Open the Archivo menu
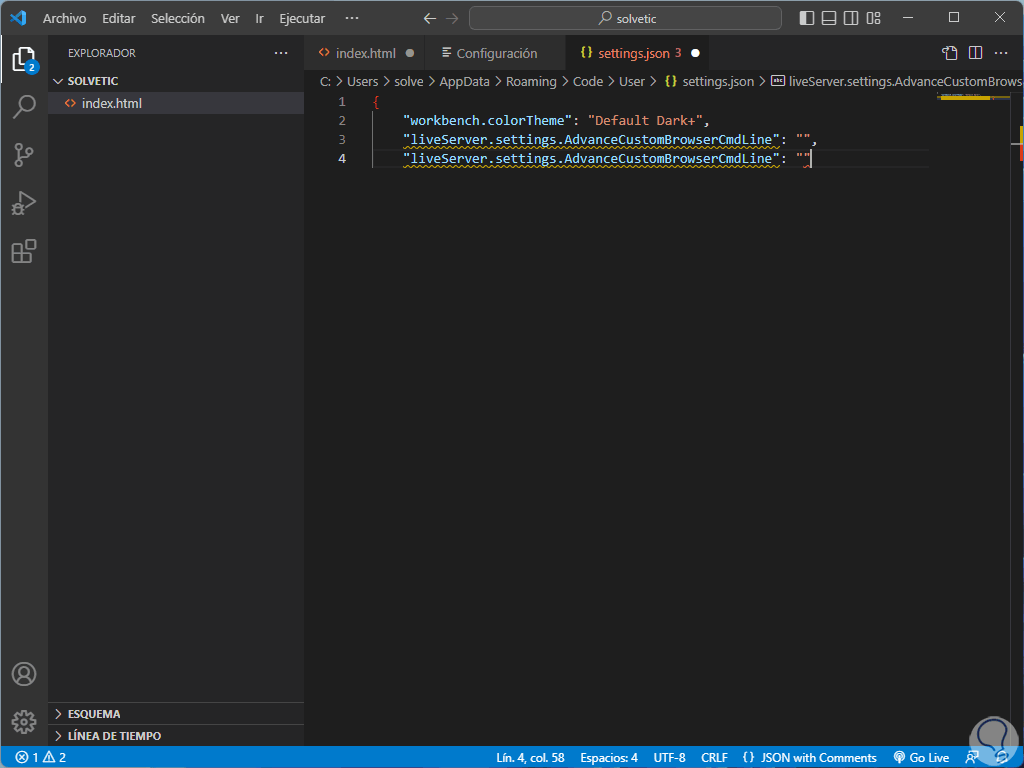 [x=64, y=18]
